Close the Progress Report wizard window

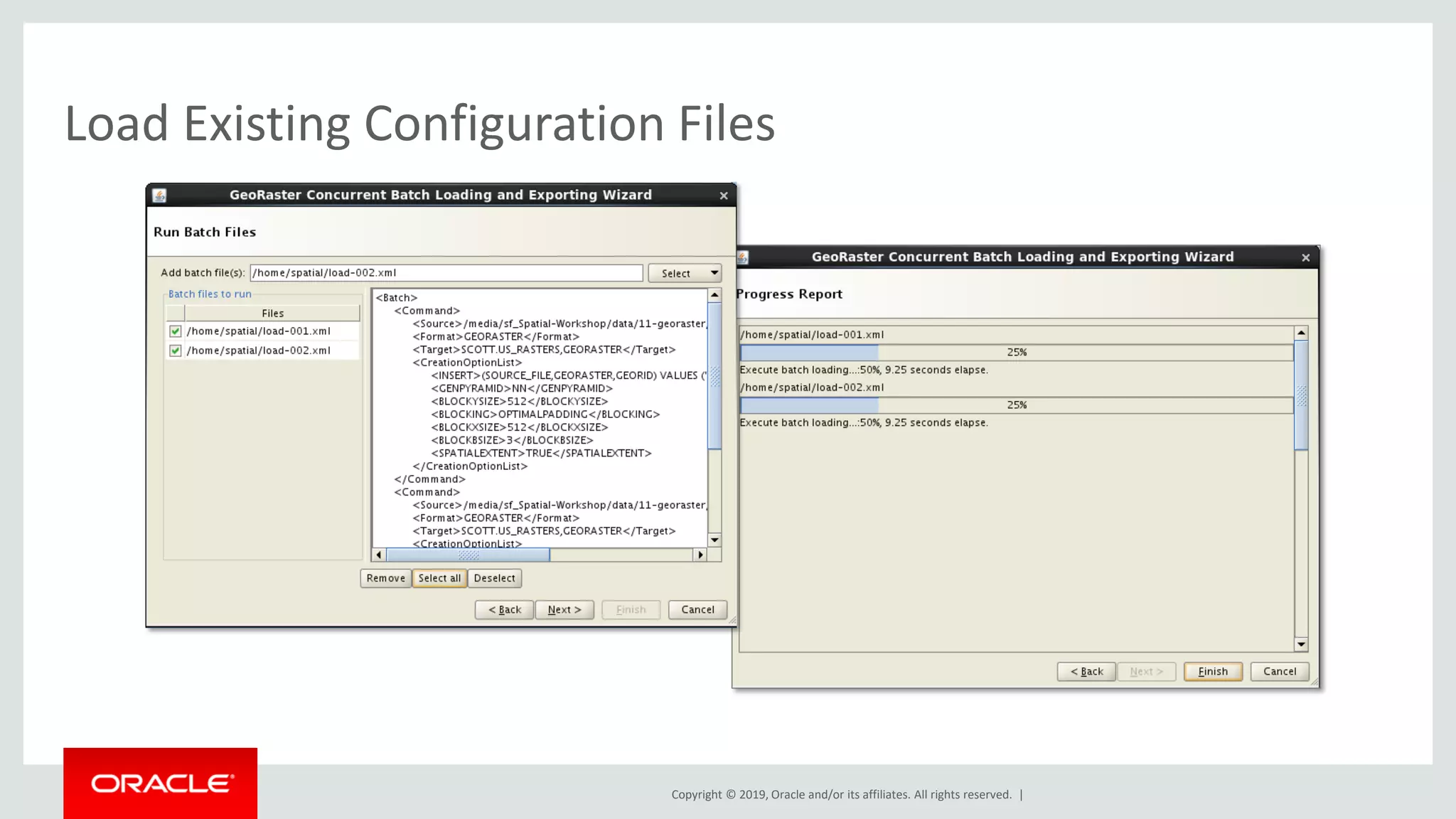[1305, 257]
